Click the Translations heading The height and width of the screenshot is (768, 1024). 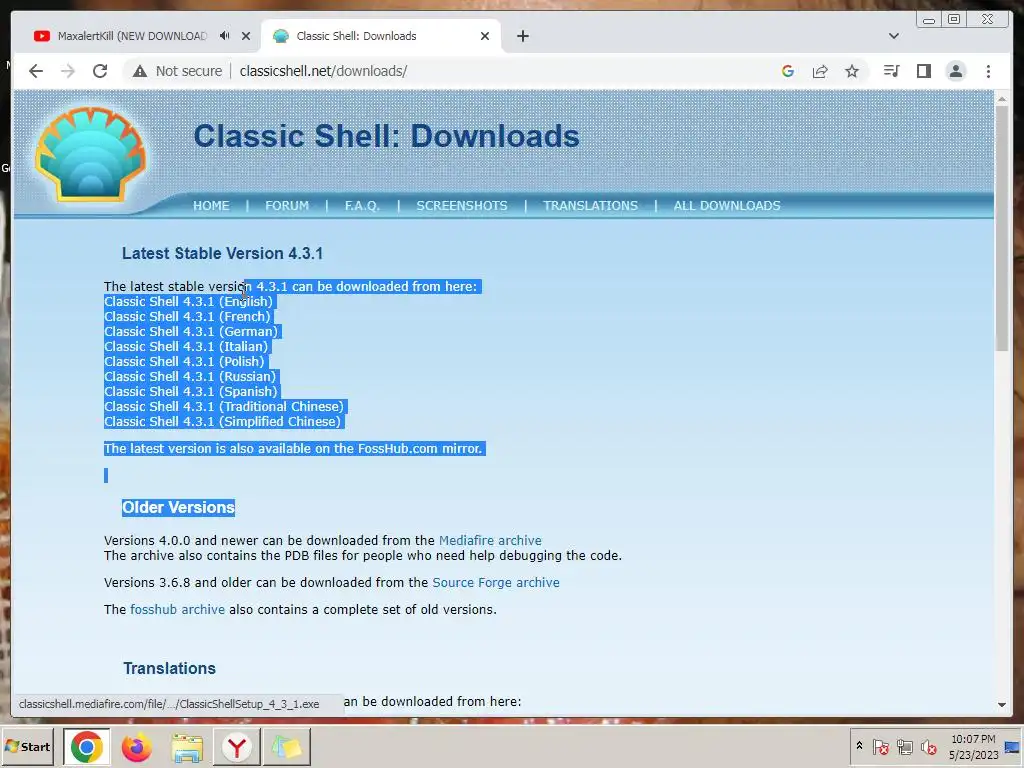(169, 668)
